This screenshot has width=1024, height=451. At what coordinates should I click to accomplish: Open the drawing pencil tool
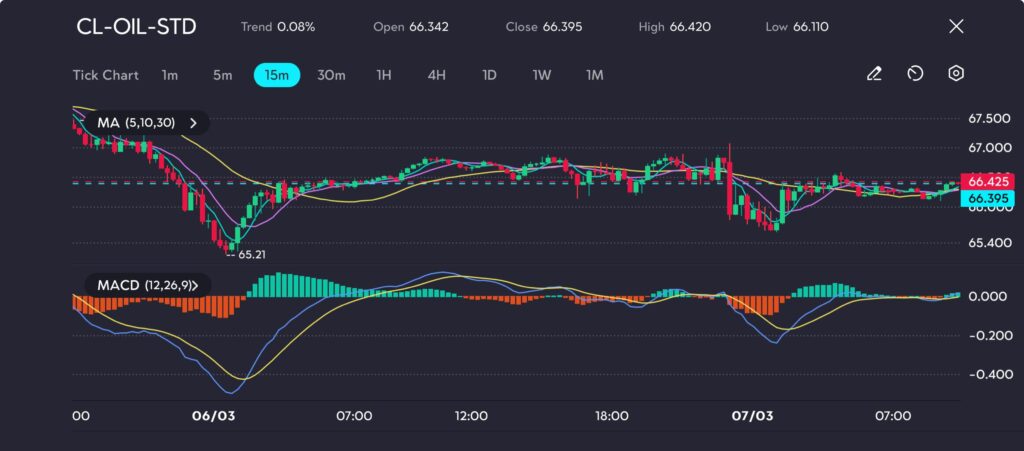coord(874,74)
